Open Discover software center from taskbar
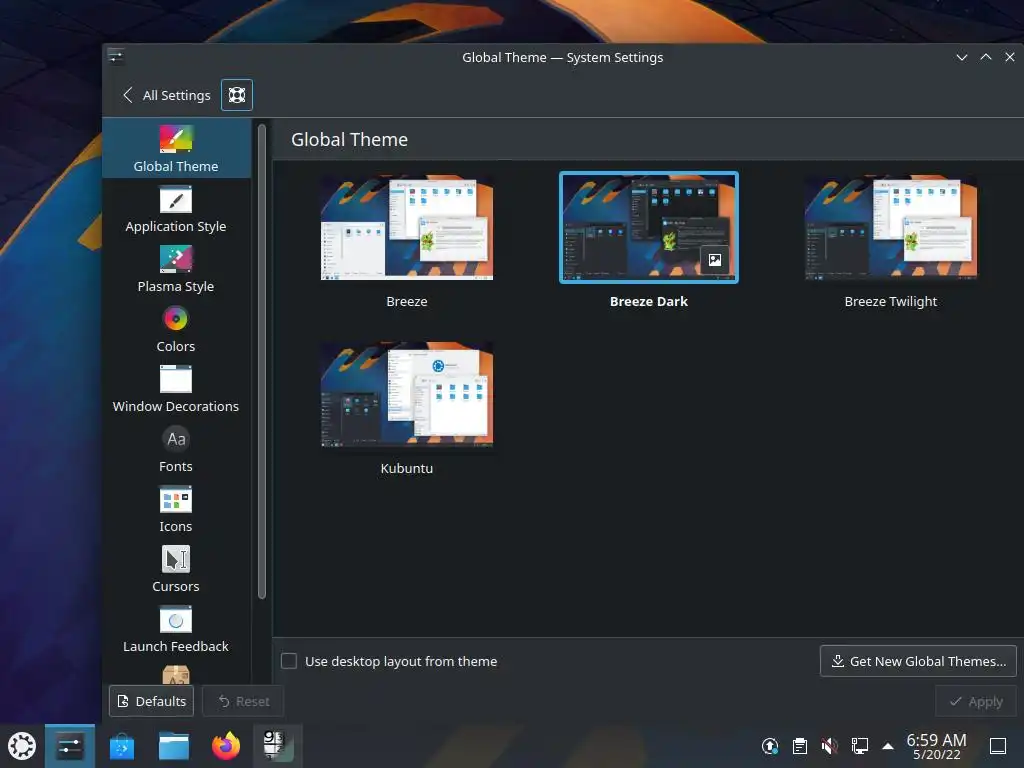The image size is (1024, 768). pyautogui.click(x=121, y=746)
